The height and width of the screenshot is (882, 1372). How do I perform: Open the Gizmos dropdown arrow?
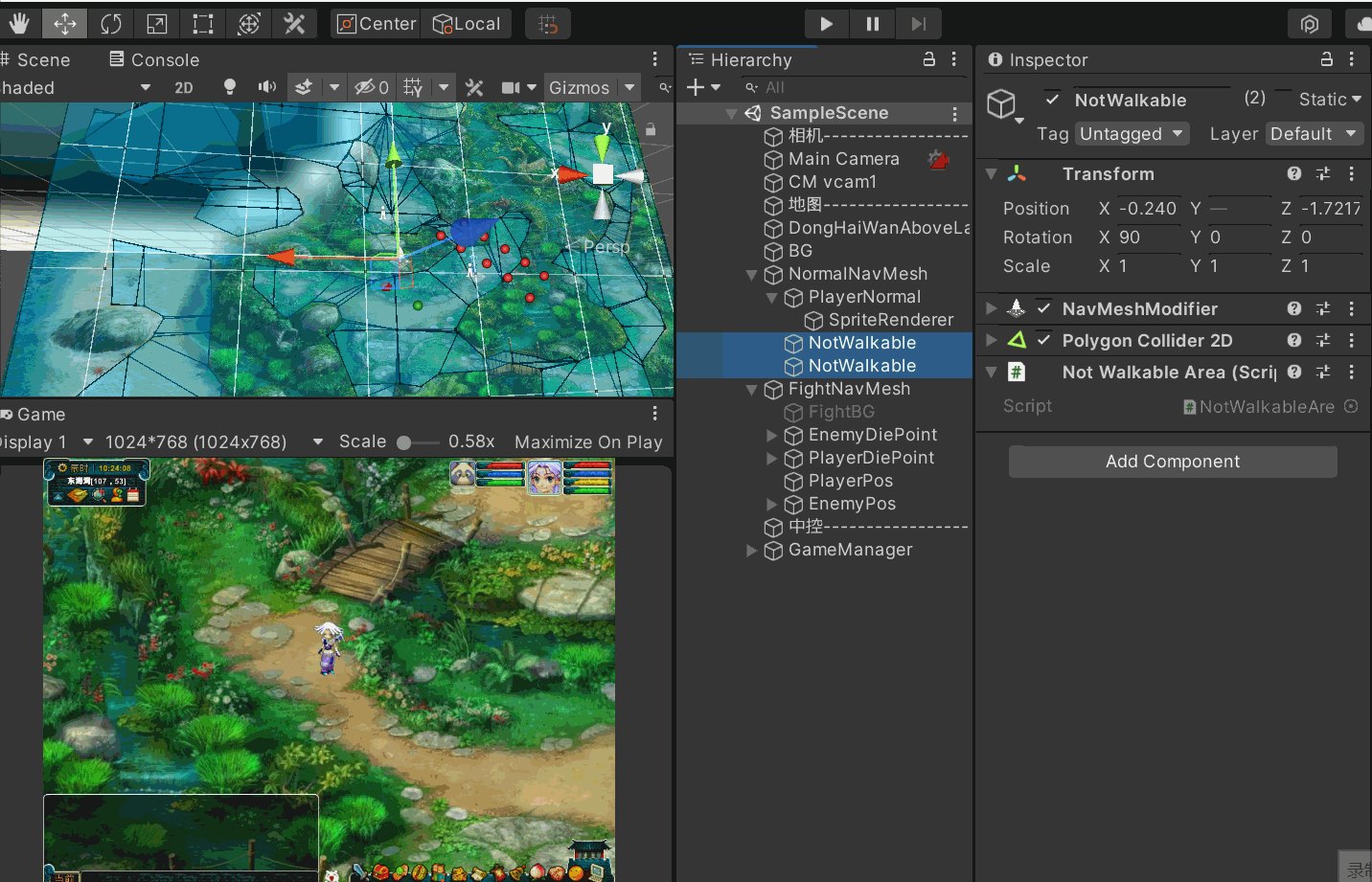click(629, 87)
